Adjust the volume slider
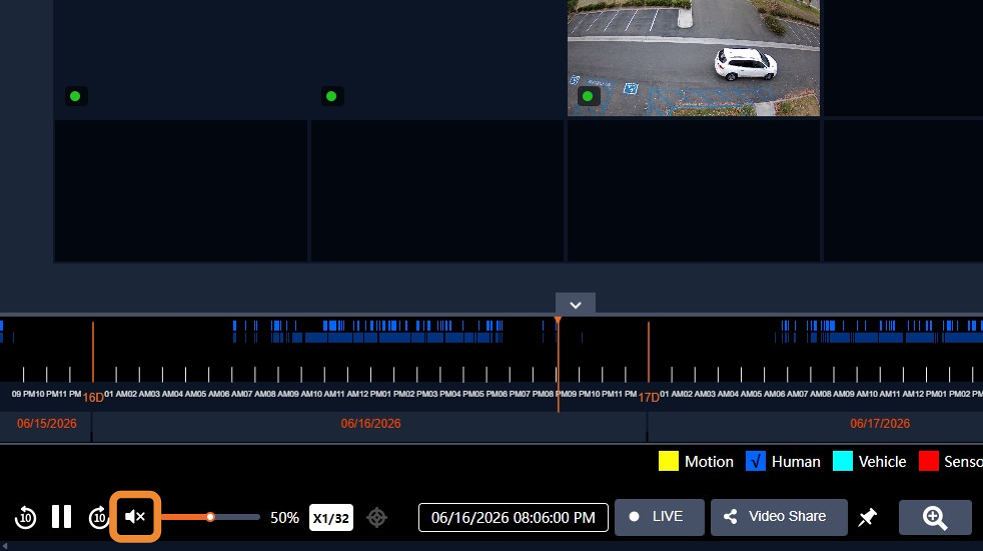 [211, 517]
